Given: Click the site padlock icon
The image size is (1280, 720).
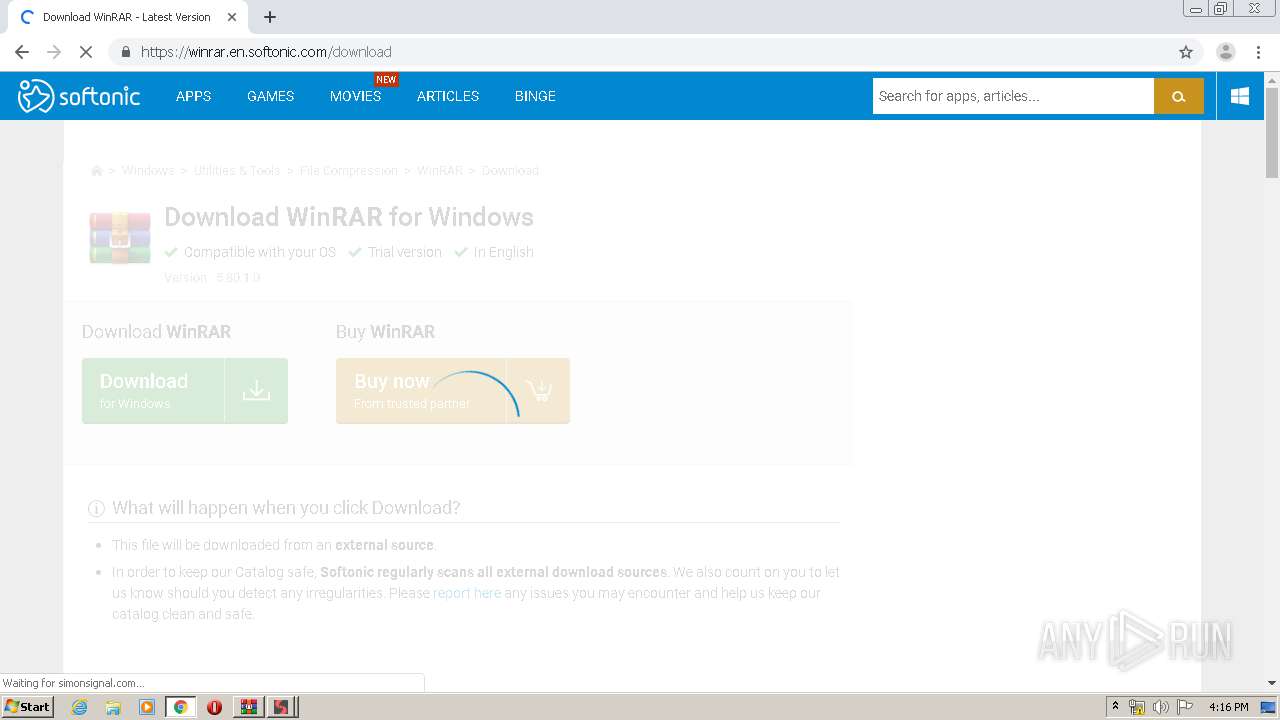Looking at the screenshot, I should (x=126, y=52).
